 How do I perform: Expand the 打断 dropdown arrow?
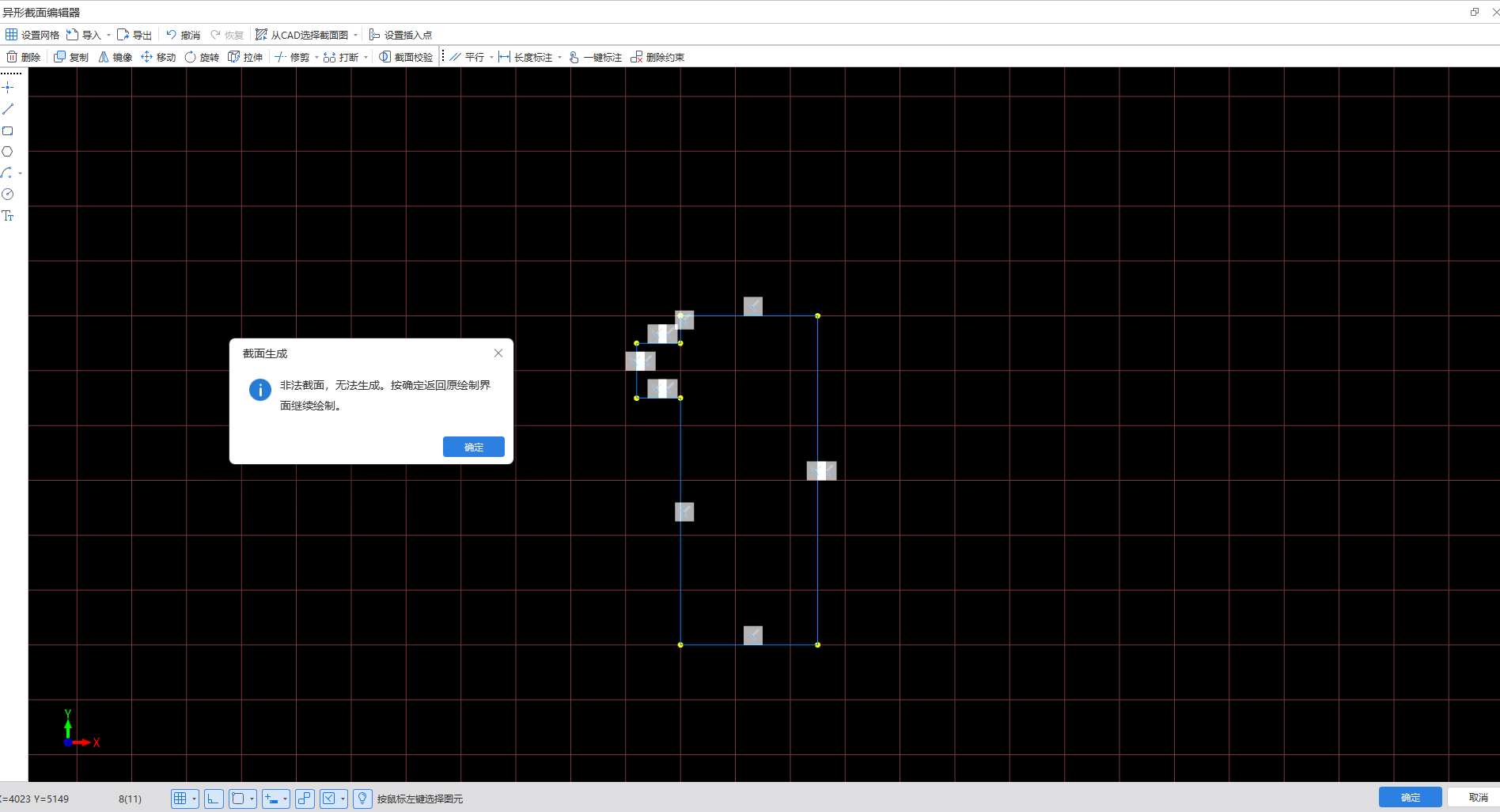[x=366, y=57]
